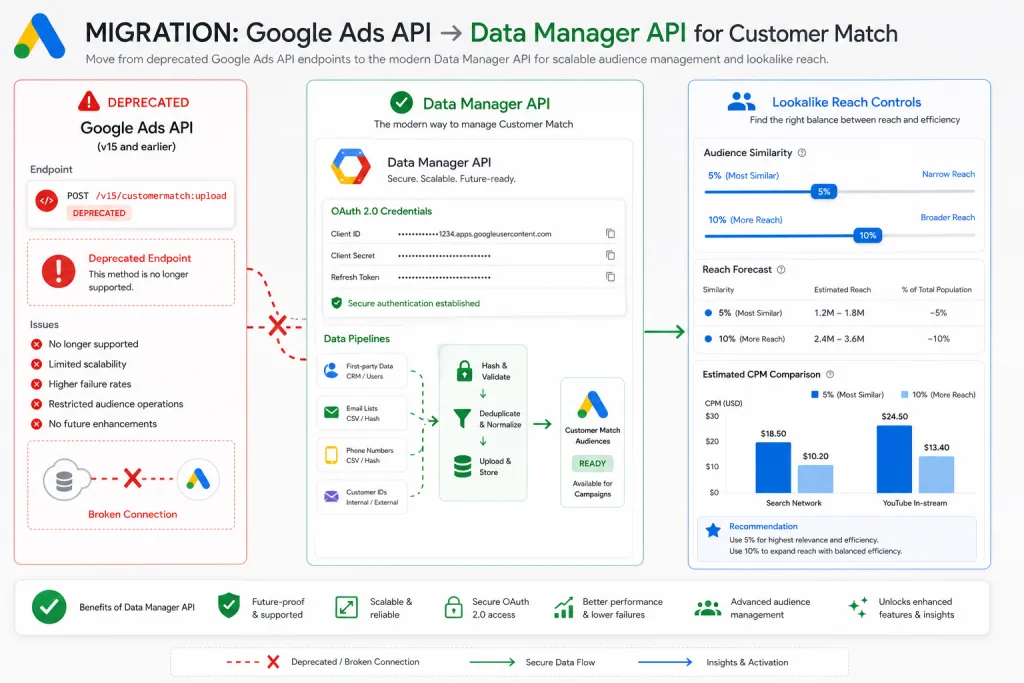
Task: Click the Google Ads logo in the header
Action: pos(39,37)
